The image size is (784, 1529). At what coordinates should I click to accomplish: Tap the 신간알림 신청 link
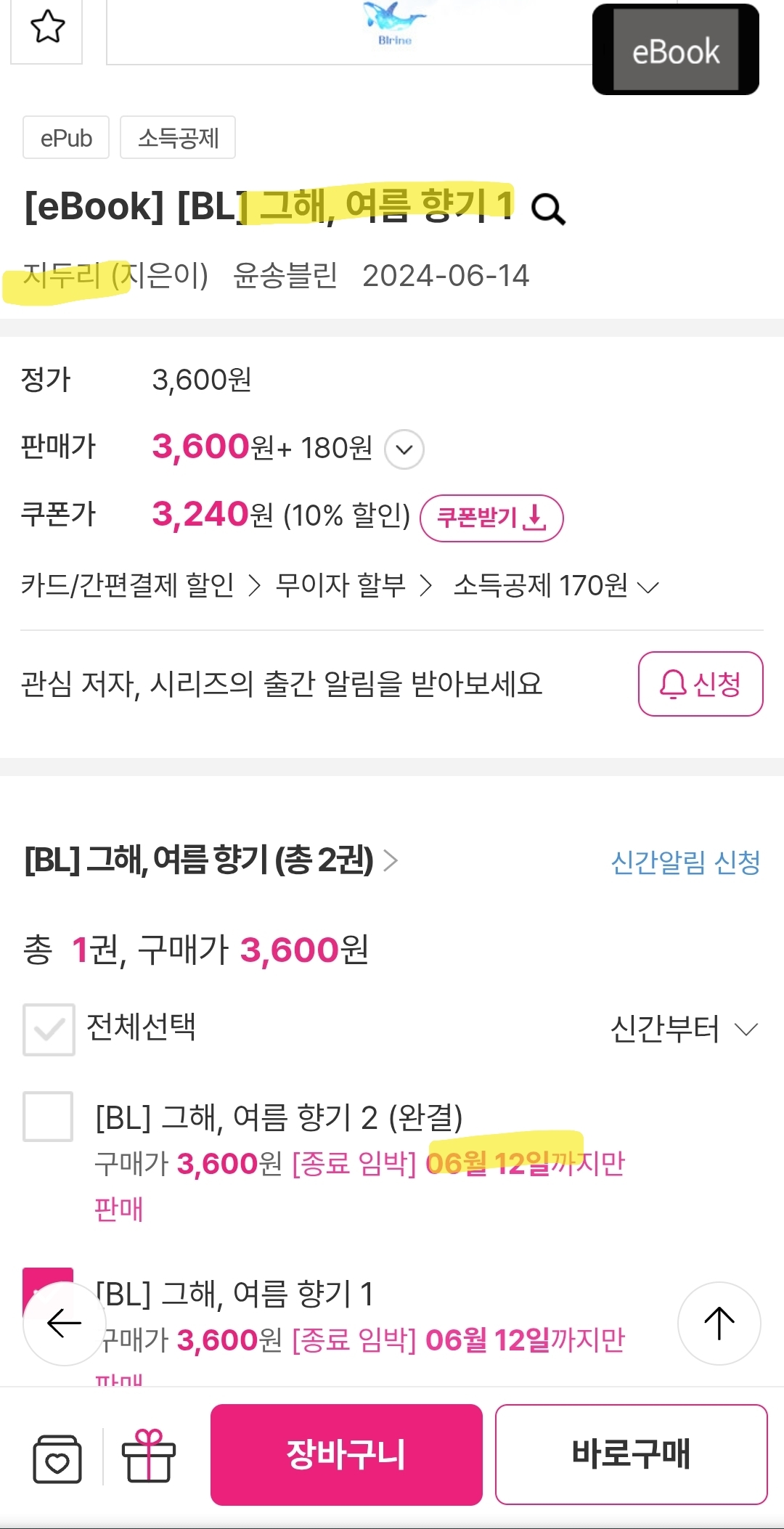coord(685,863)
